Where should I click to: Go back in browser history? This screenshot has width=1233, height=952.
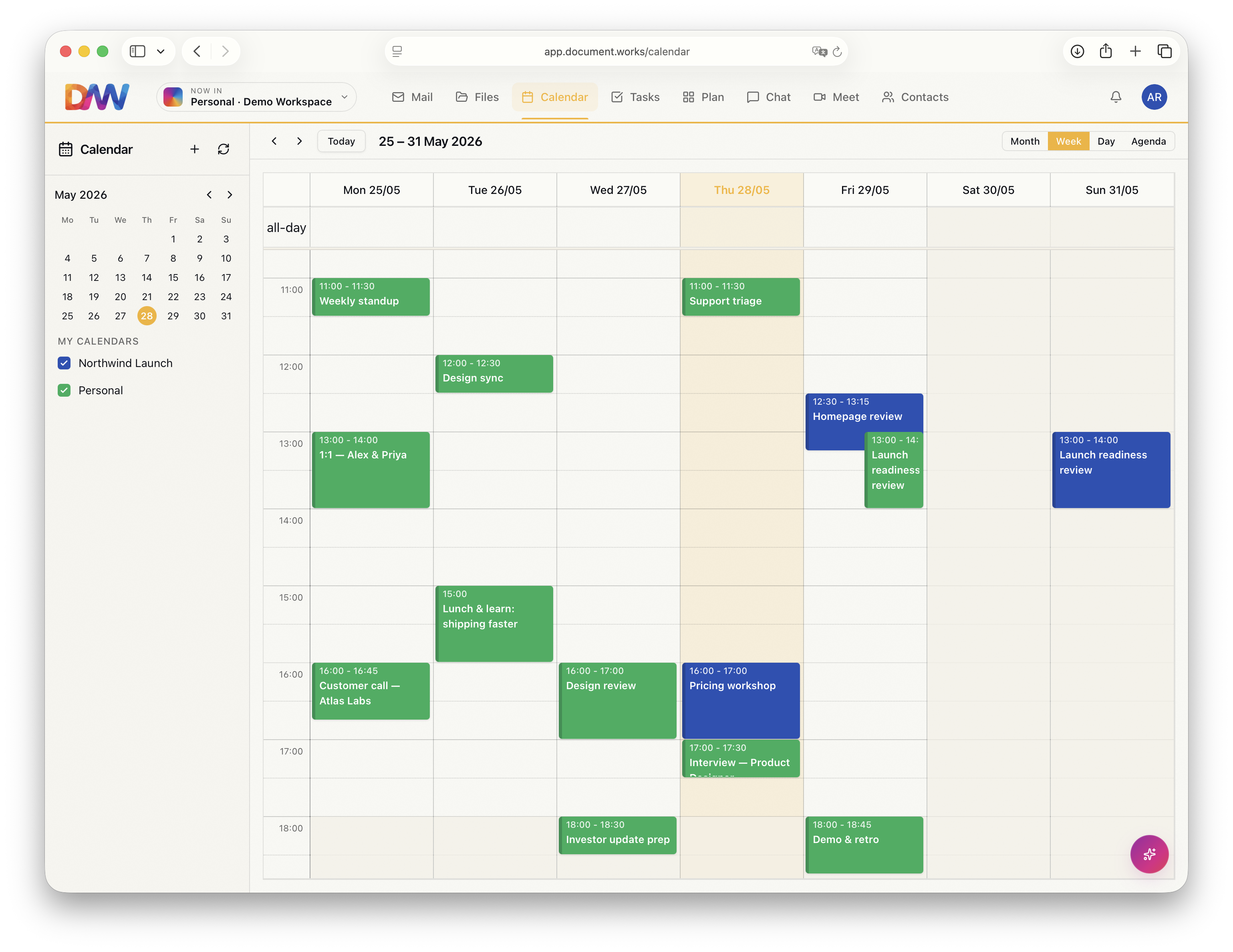[197, 51]
